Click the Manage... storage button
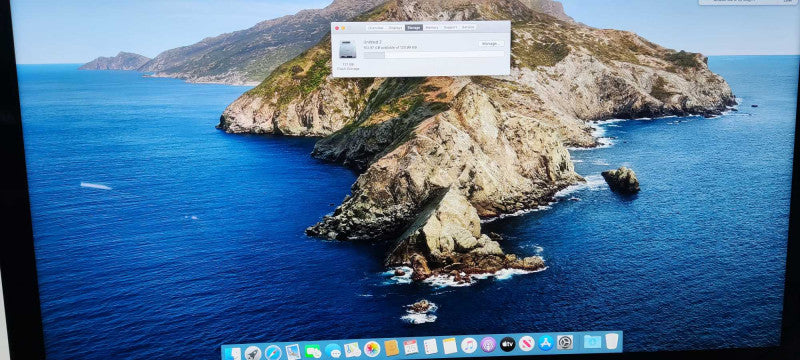The height and width of the screenshot is (360, 800). [491, 44]
